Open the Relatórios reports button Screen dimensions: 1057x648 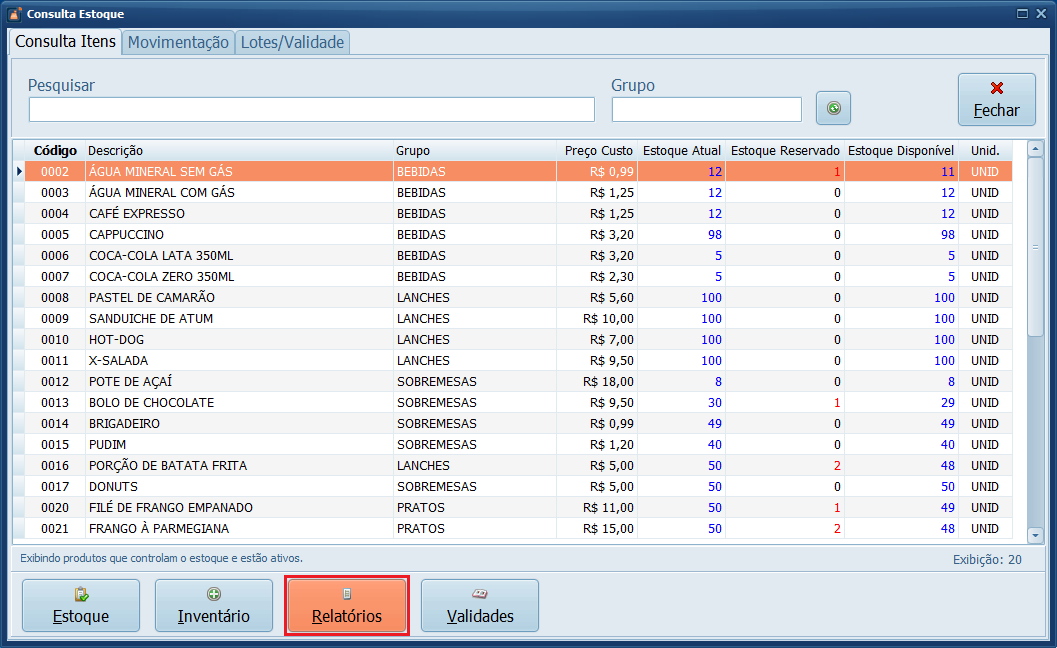point(347,605)
